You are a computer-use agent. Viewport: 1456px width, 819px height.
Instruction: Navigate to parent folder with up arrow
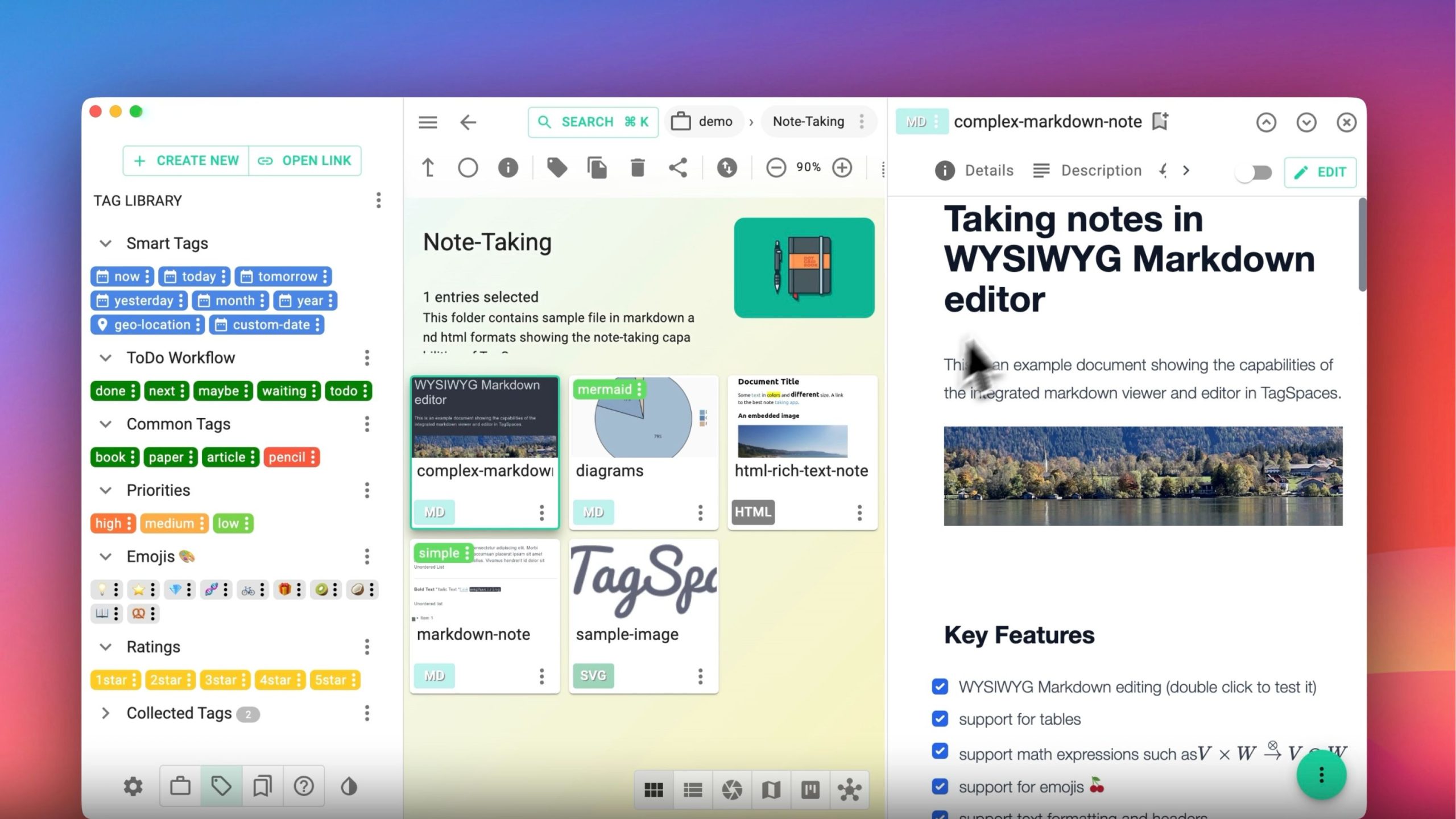point(428,167)
